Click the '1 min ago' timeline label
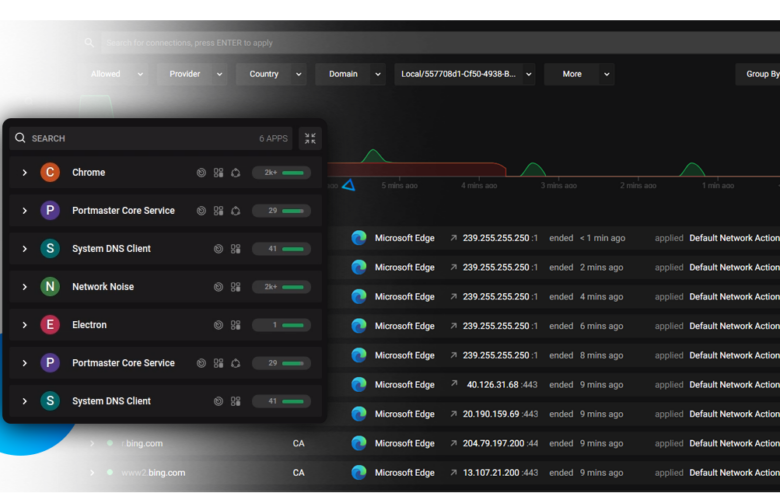The width and height of the screenshot is (780, 500). [718, 186]
